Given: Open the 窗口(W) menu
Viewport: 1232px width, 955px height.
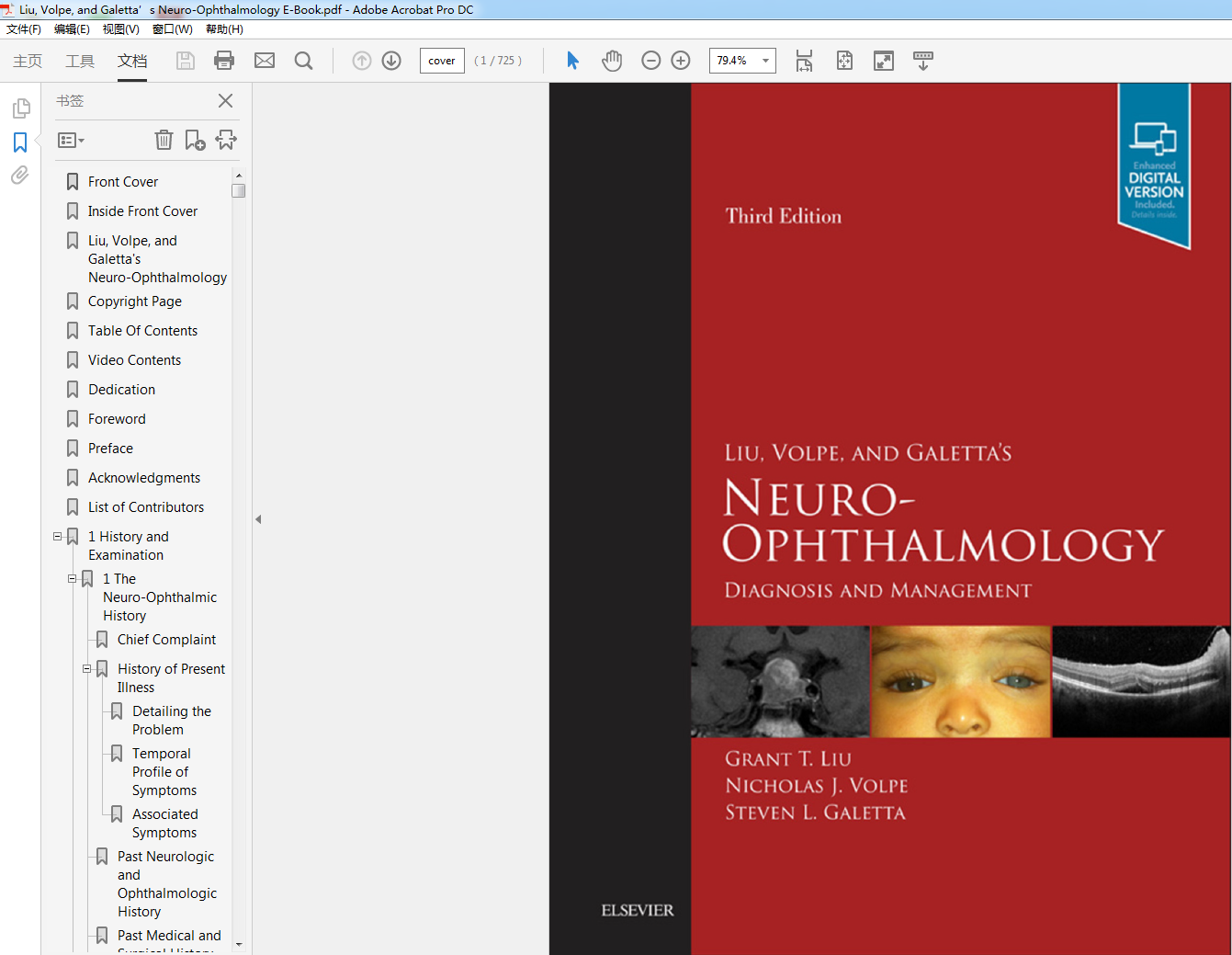Looking at the screenshot, I should 172,29.
